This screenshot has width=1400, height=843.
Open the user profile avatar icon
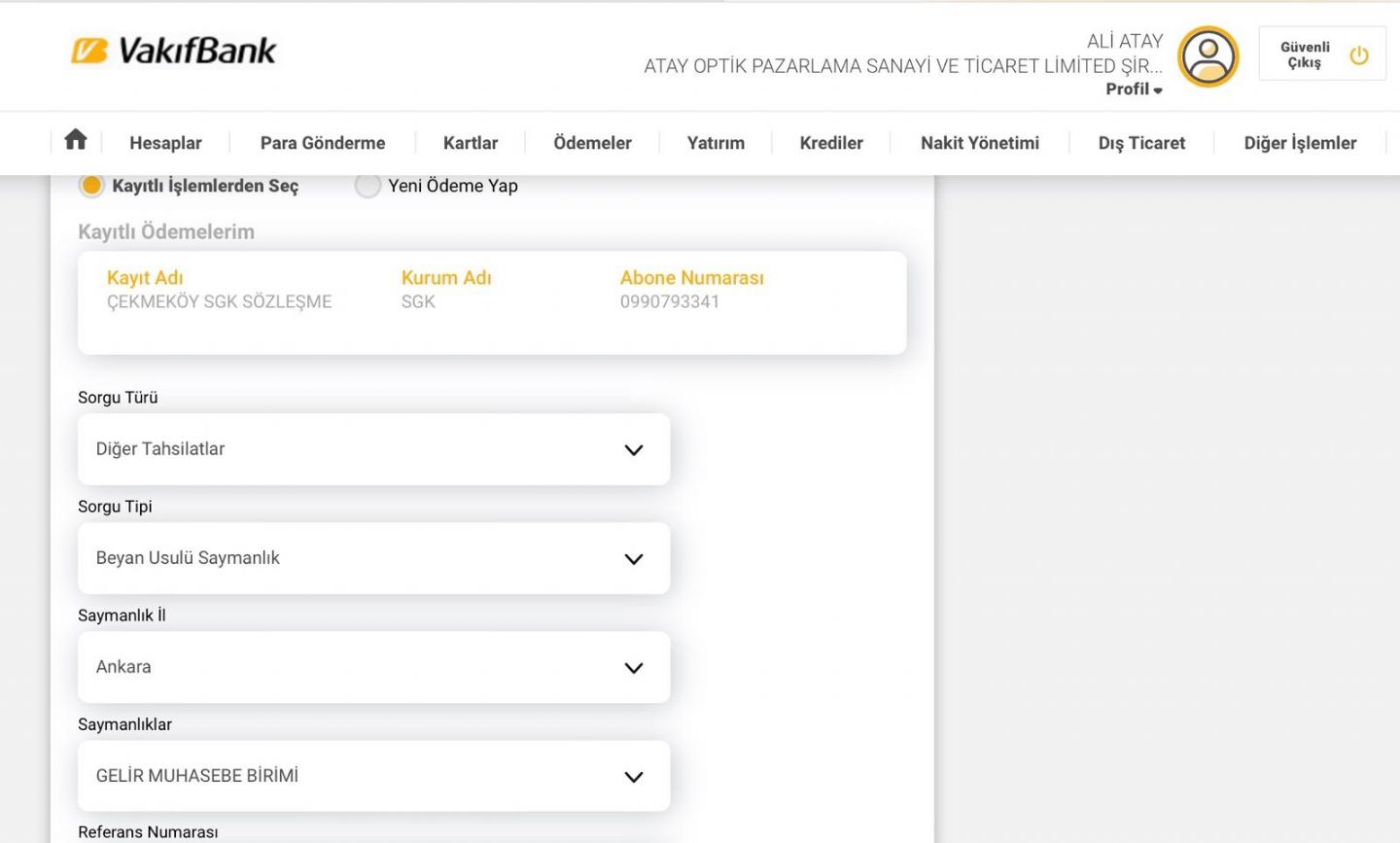(1207, 56)
